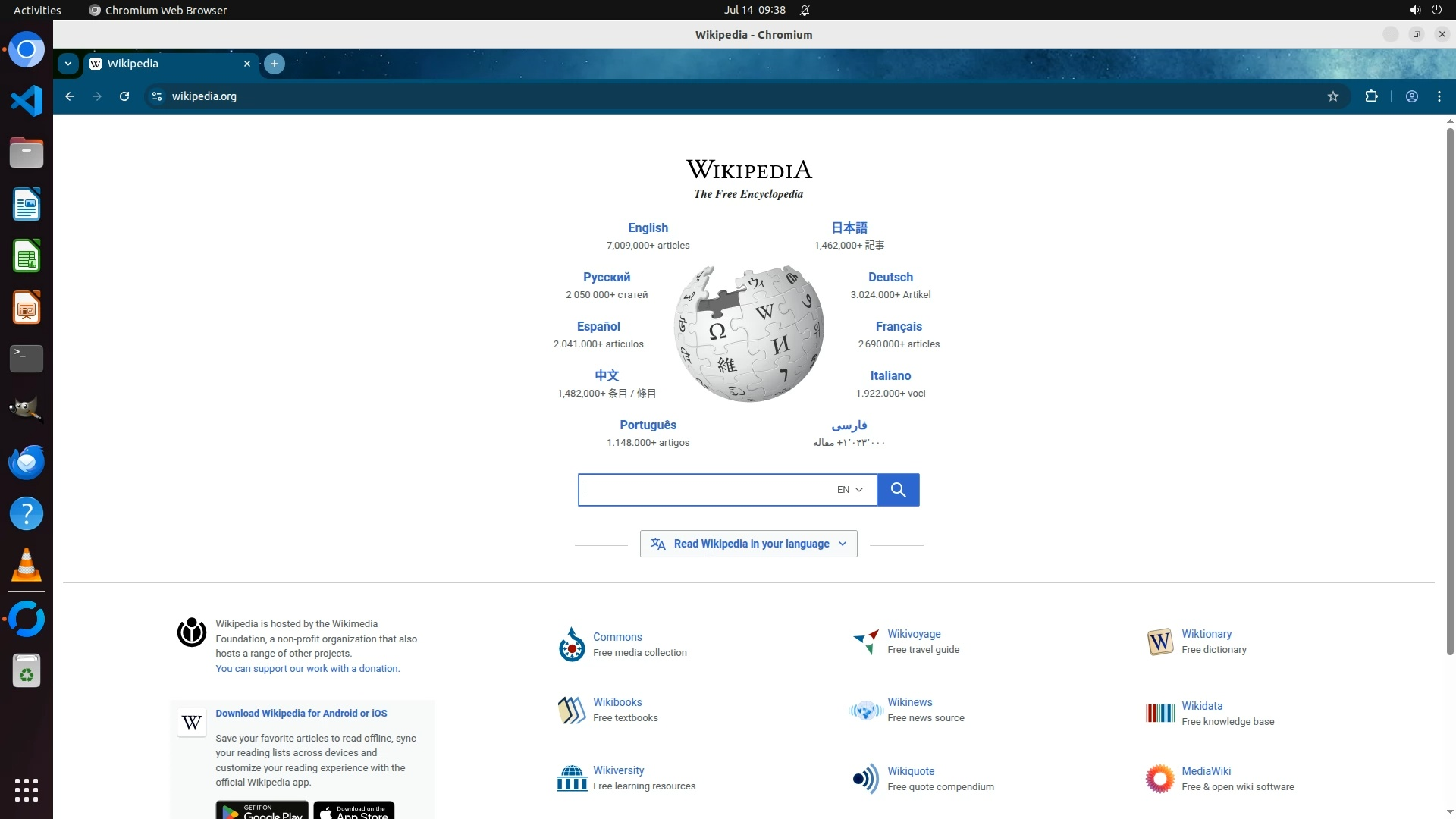Reload the Wikipedia page
This screenshot has height=819, width=1456.
click(x=124, y=96)
